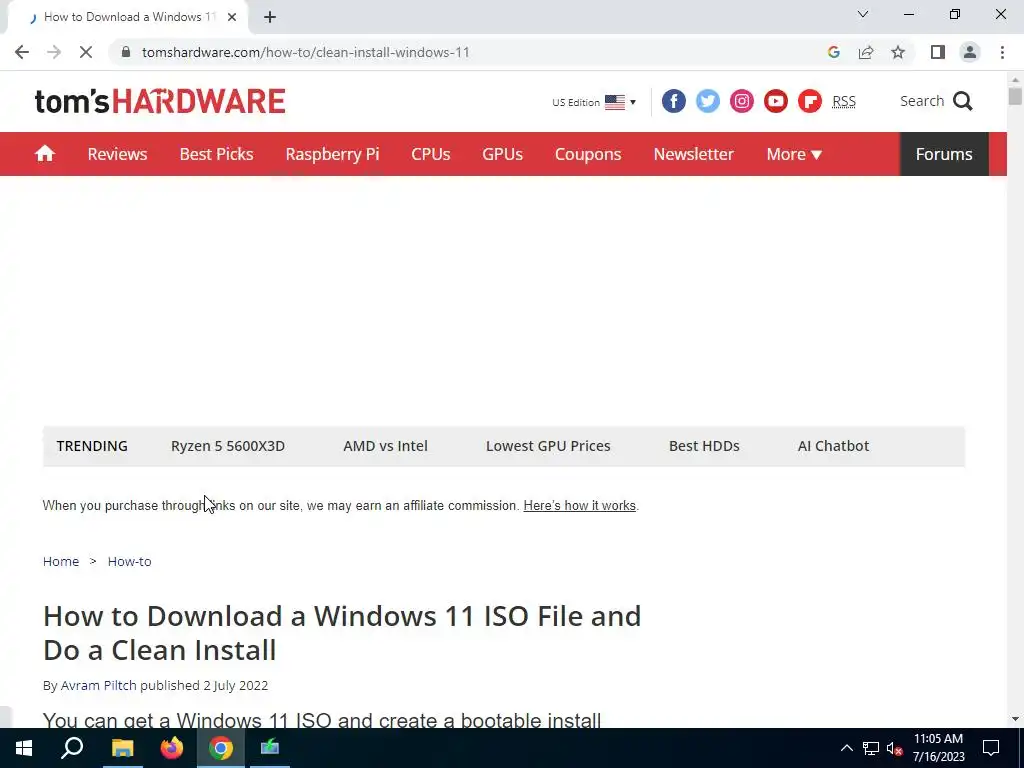Open the Forums button

point(944,154)
